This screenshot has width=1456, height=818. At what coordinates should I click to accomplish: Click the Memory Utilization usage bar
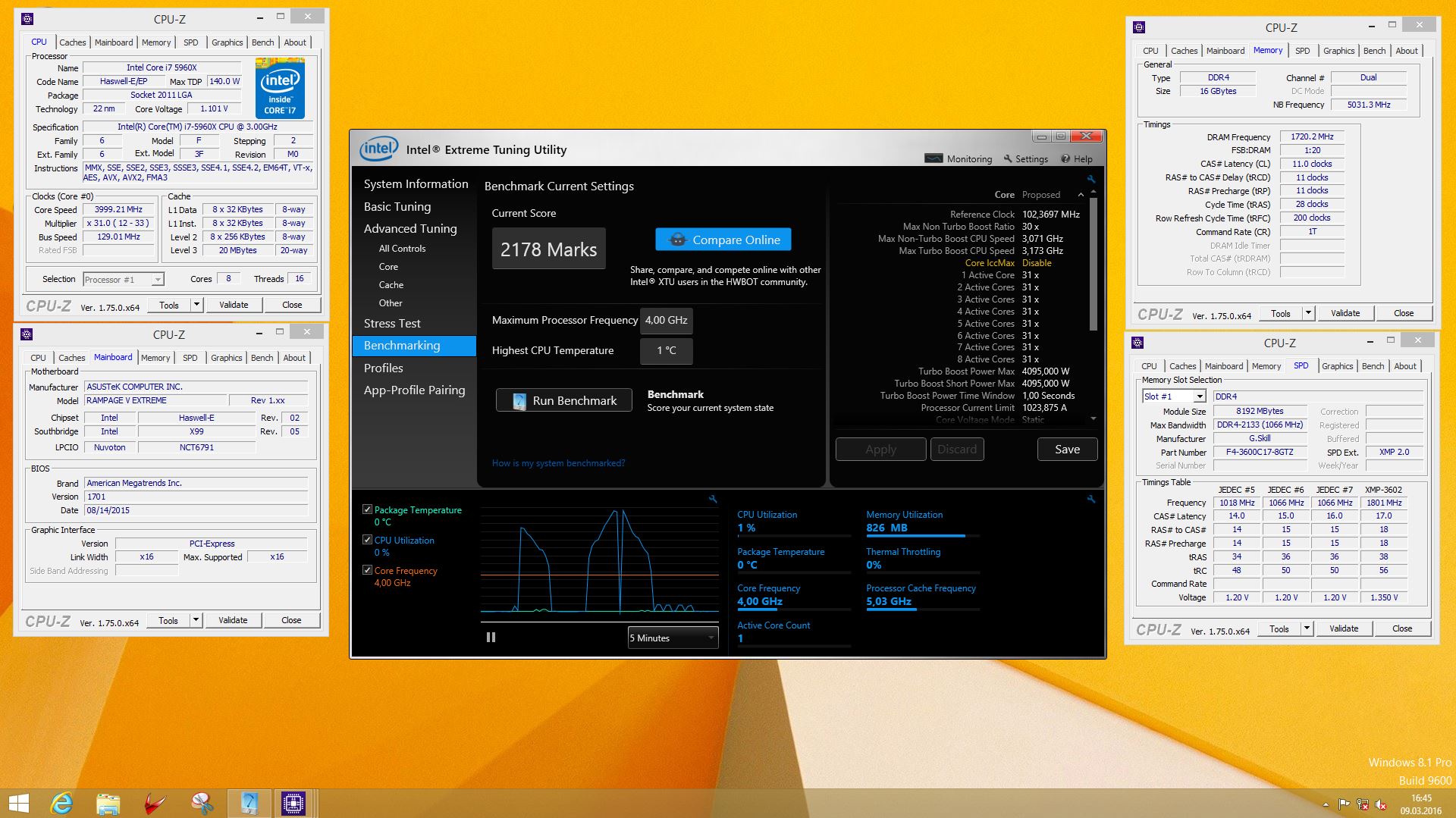click(923, 536)
